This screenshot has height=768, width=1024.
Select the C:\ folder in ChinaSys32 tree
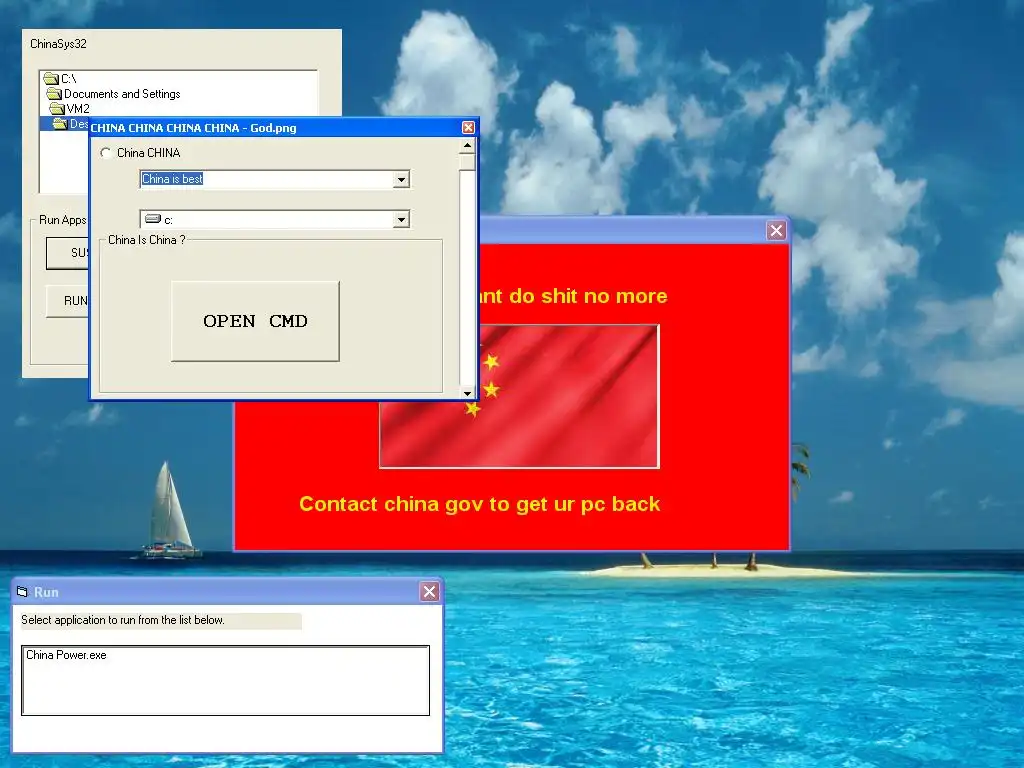point(69,79)
